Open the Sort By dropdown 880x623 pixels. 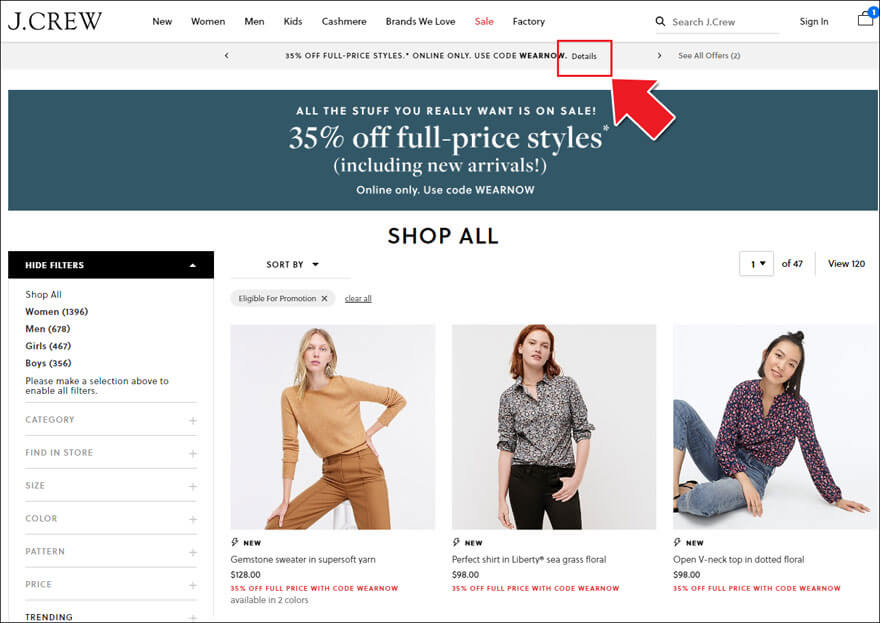pos(292,264)
